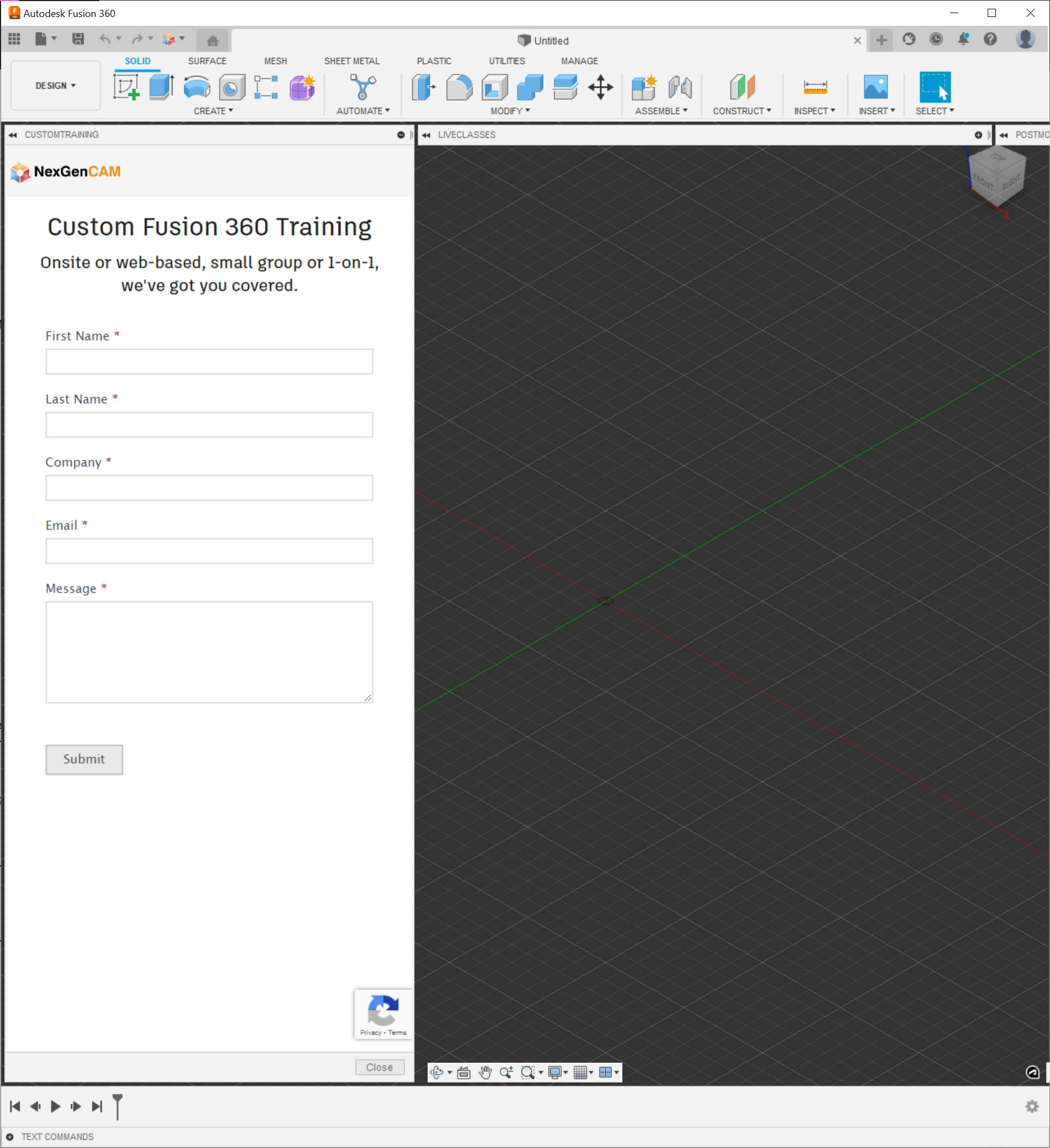Collapse the CUSTOMTRAINING palette arrows
Viewport: 1050px width, 1148px height.
pos(13,135)
